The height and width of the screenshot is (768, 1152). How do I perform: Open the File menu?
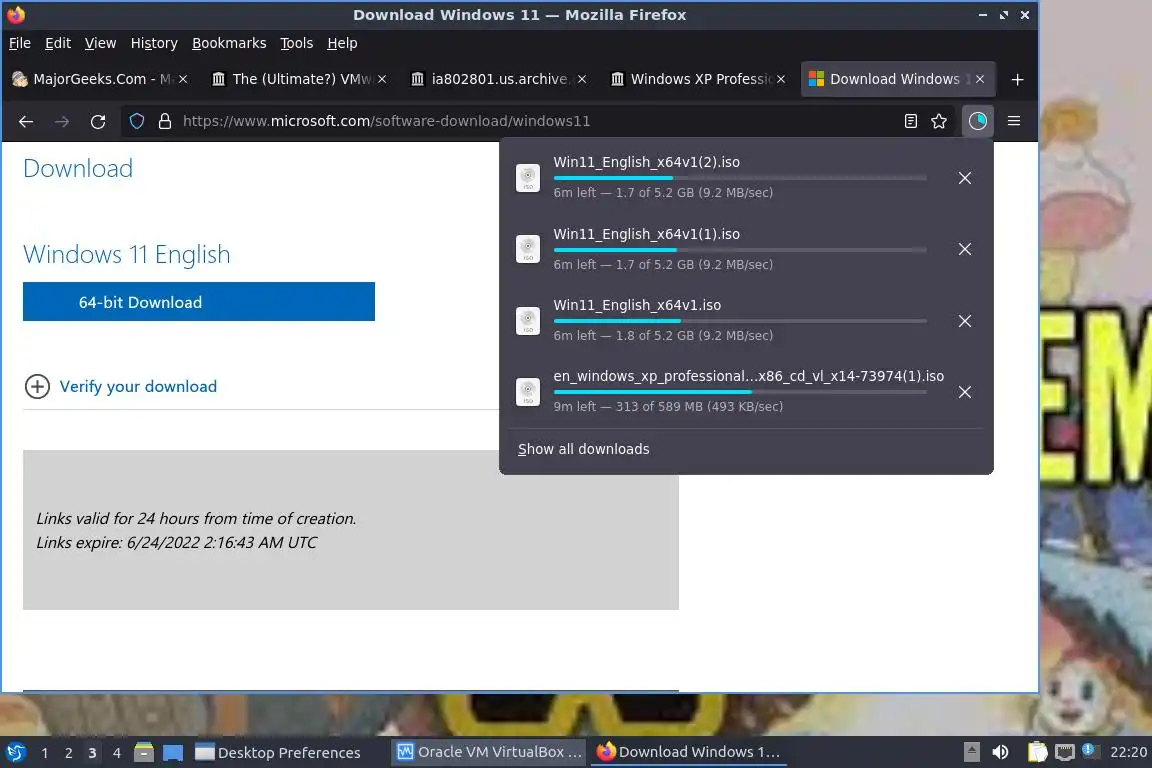coord(20,43)
